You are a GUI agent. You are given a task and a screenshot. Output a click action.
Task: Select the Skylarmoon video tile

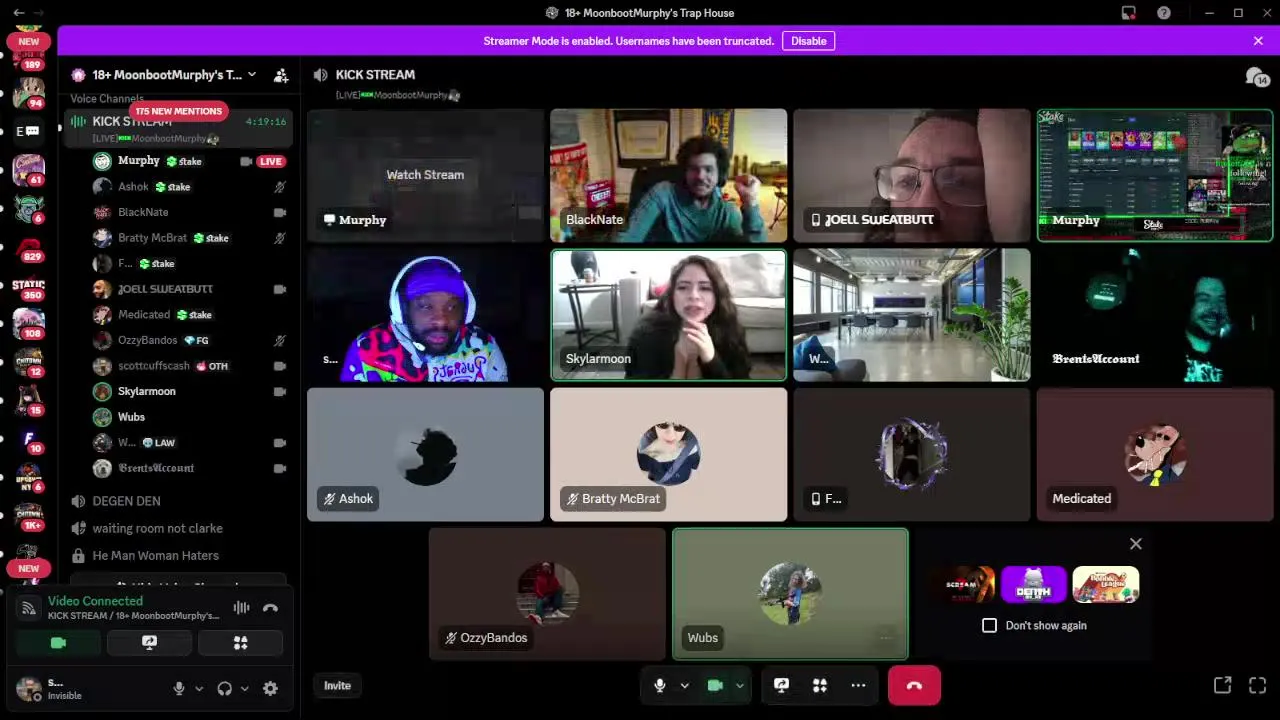point(668,315)
